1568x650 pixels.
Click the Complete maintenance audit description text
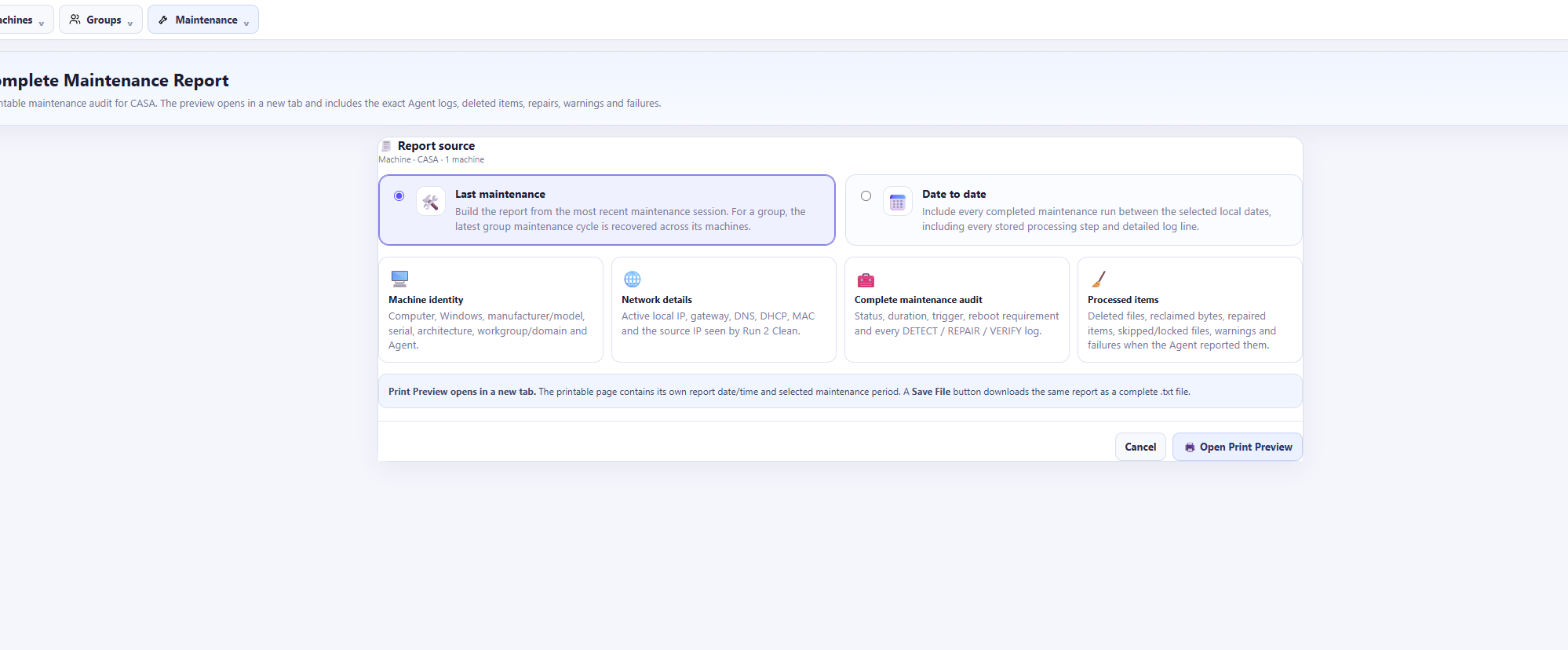(957, 323)
